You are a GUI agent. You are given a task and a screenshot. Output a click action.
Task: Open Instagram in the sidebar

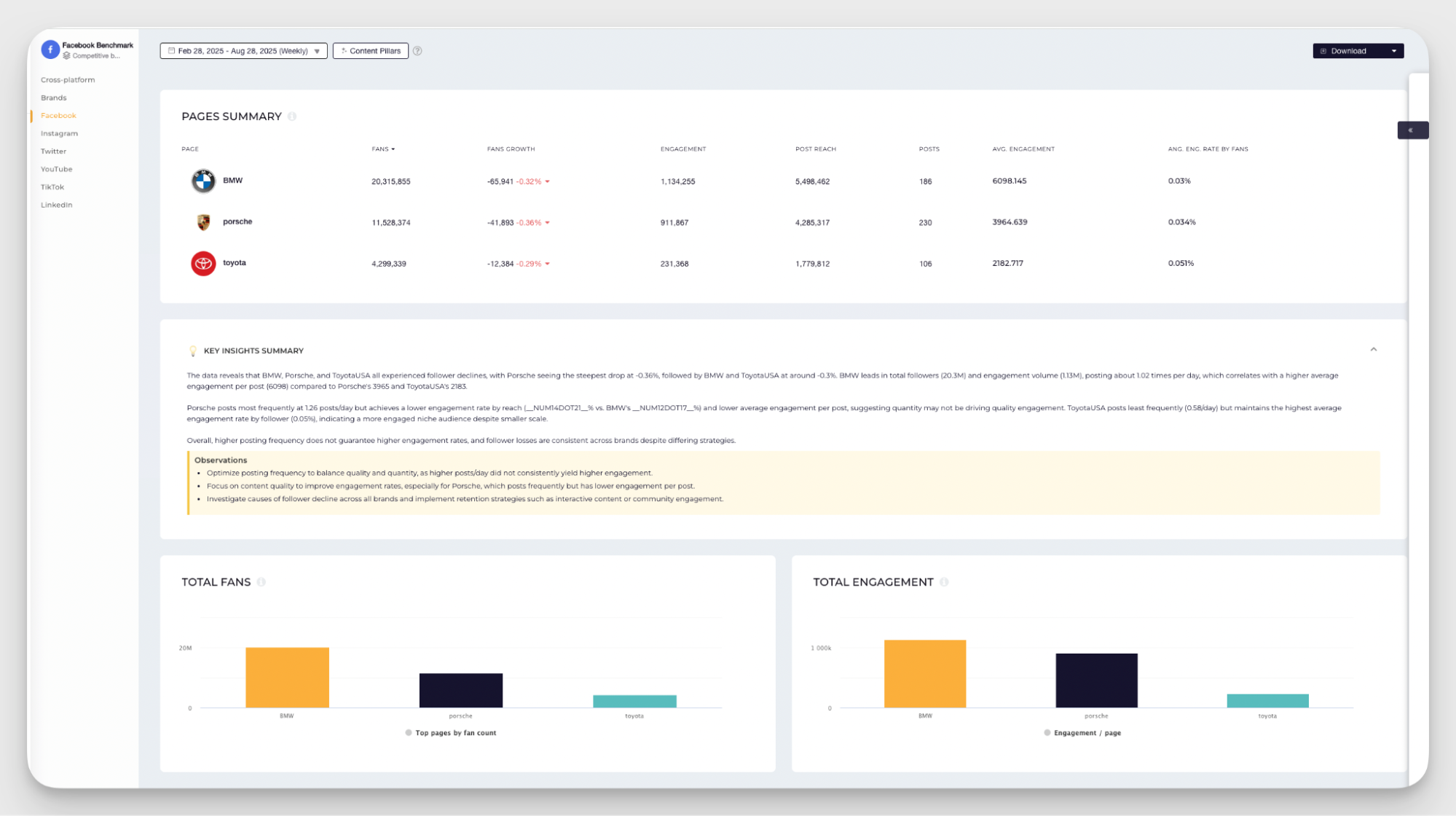pyautogui.click(x=59, y=133)
